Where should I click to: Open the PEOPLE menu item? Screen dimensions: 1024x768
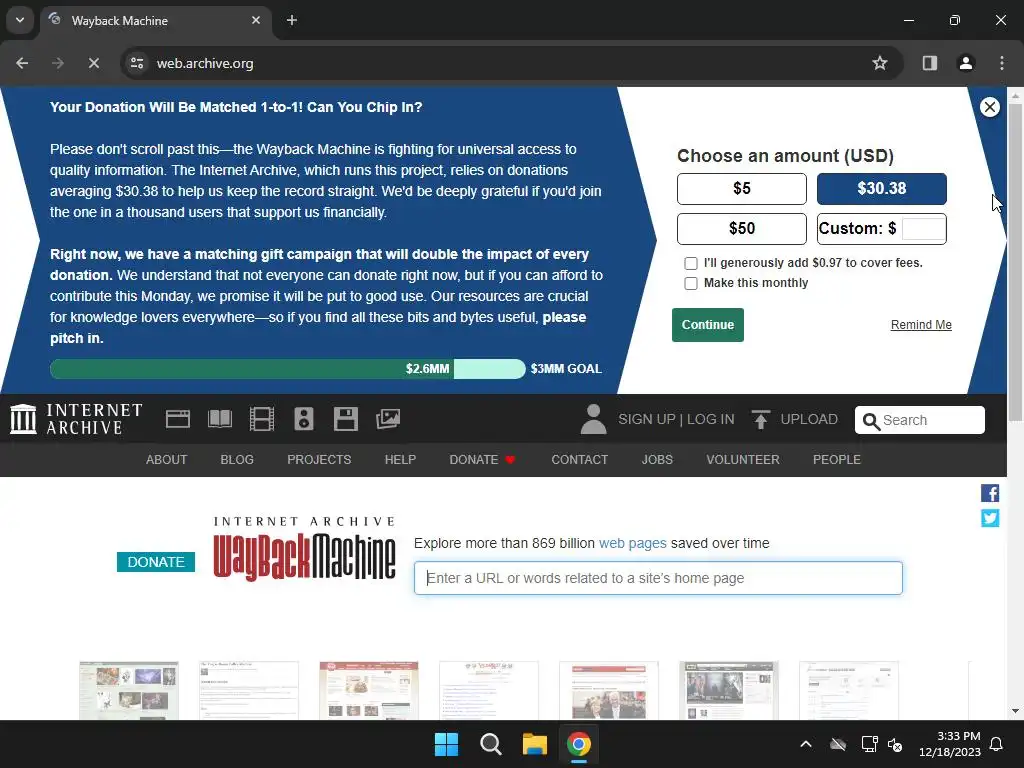tap(837, 460)
